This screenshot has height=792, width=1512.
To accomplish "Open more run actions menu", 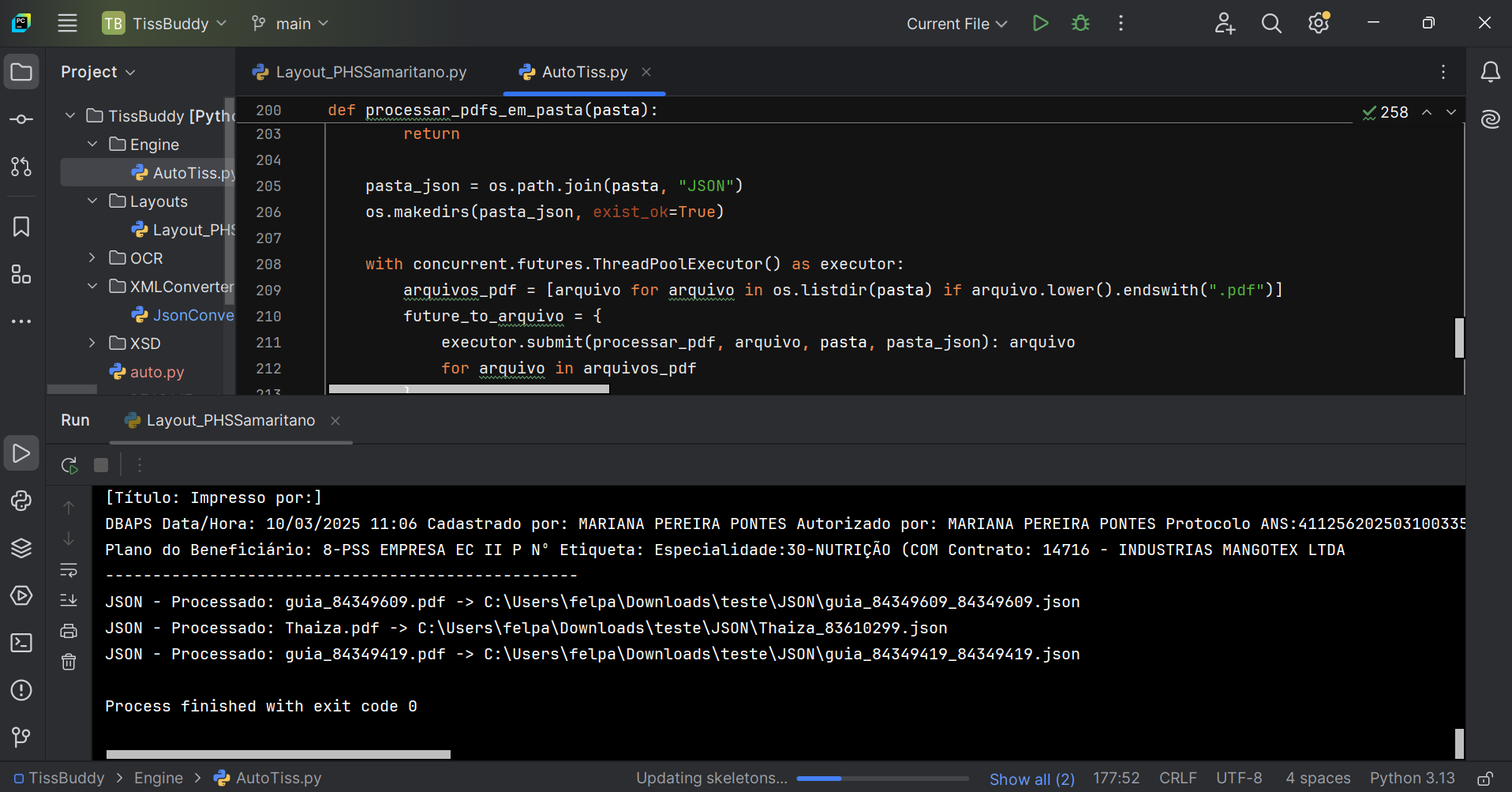I will 1121,24.
